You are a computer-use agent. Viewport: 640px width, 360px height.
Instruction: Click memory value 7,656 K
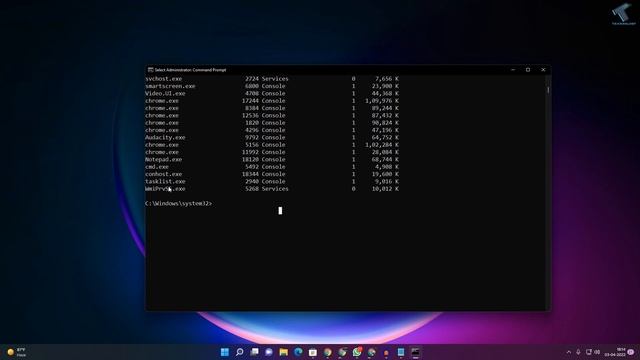point(387,79)
